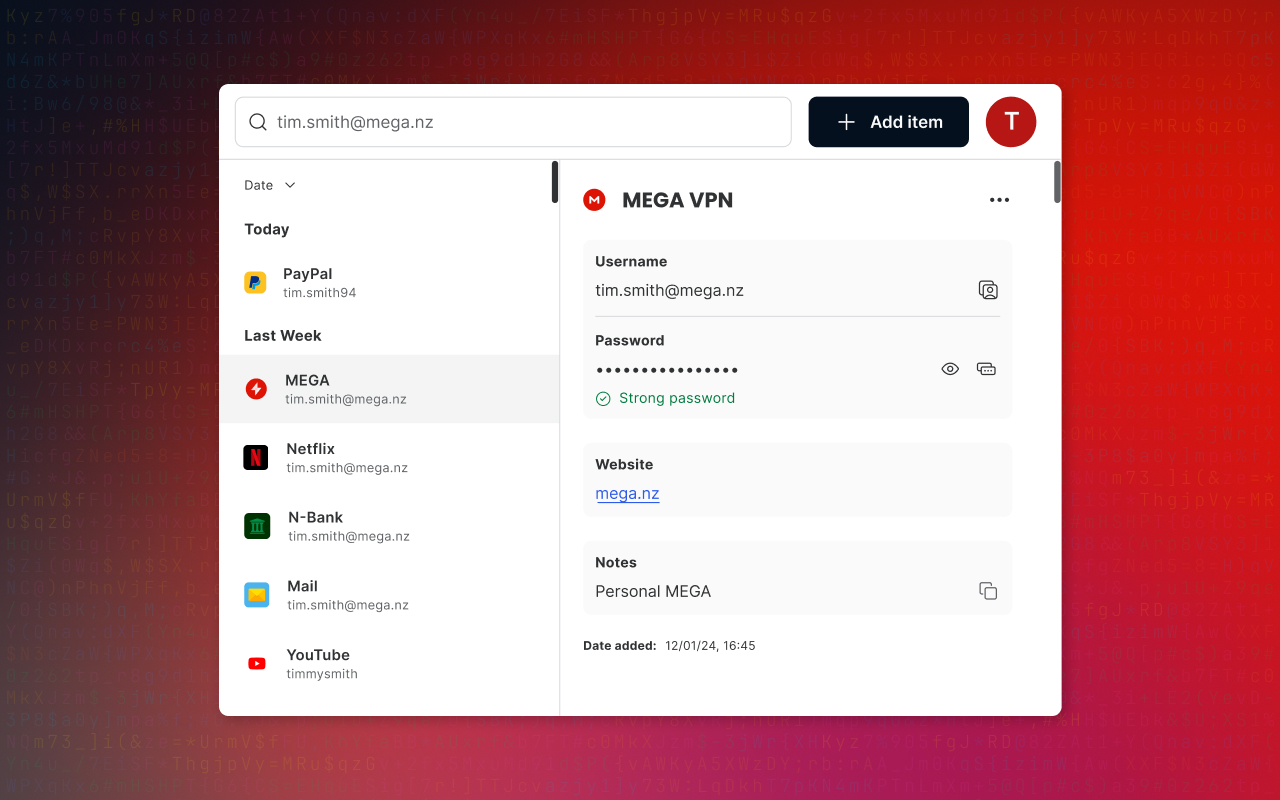The height and width of the screenshot is (800, 1280).
Task: Click the Add item button
Action: [888, 121]
